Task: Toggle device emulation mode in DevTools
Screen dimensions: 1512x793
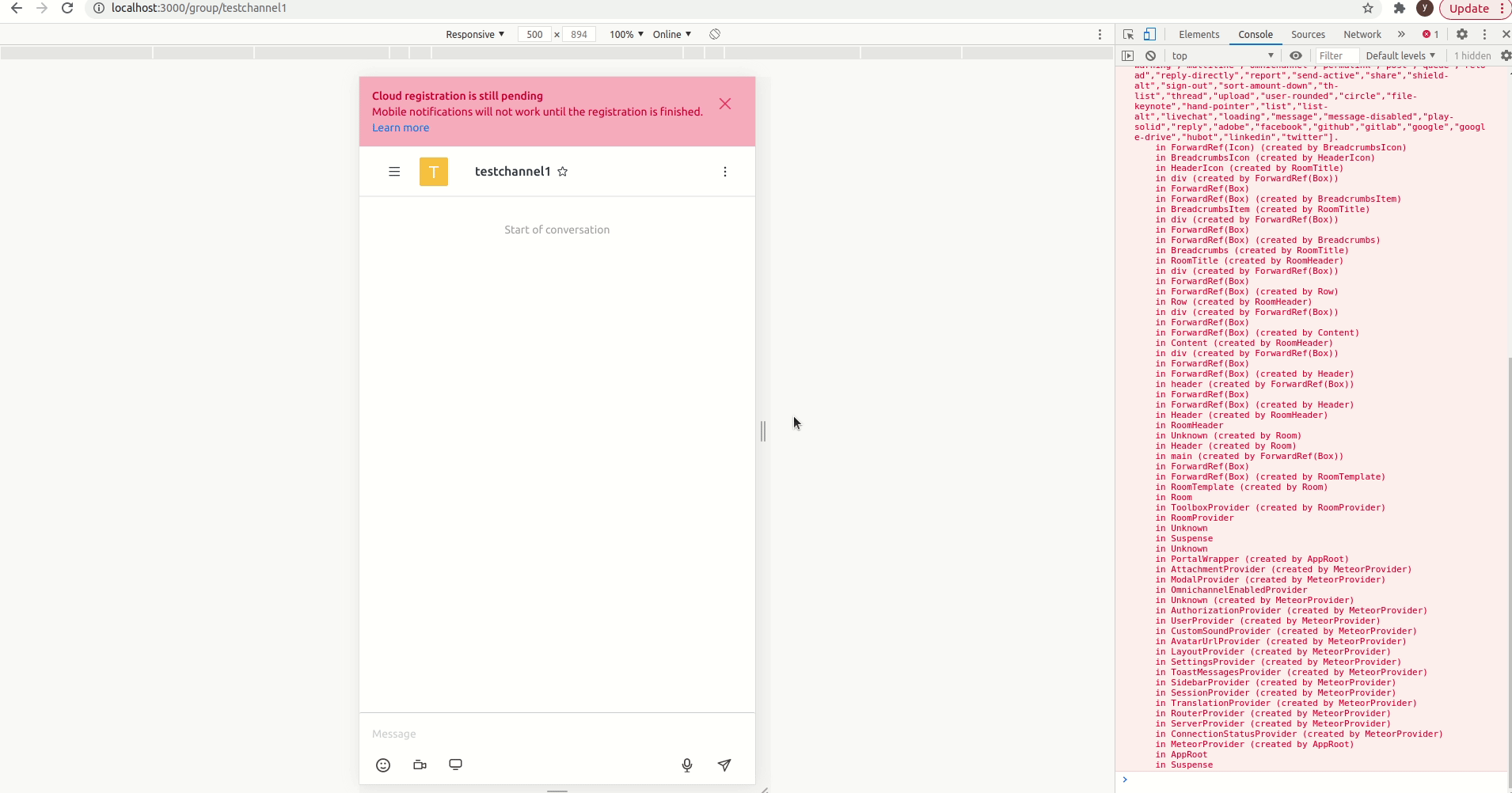Action: click(x=1149, y=34)
